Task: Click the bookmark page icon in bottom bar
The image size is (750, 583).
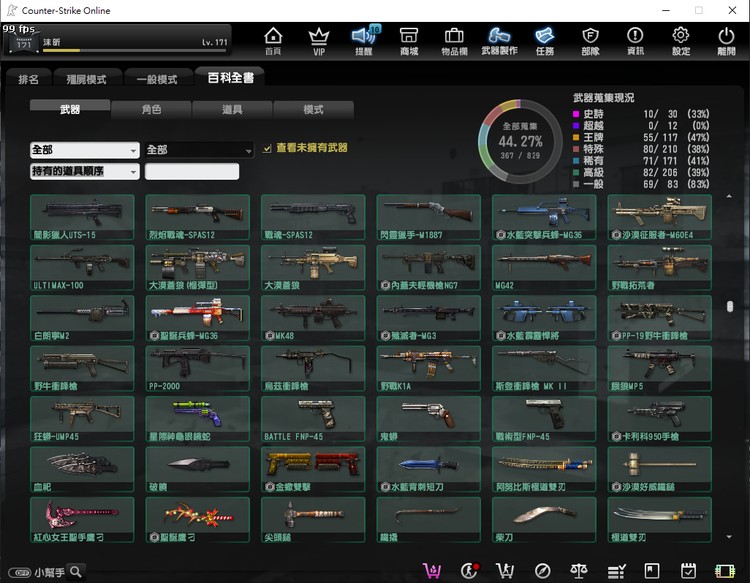Action: click(652, 571)
